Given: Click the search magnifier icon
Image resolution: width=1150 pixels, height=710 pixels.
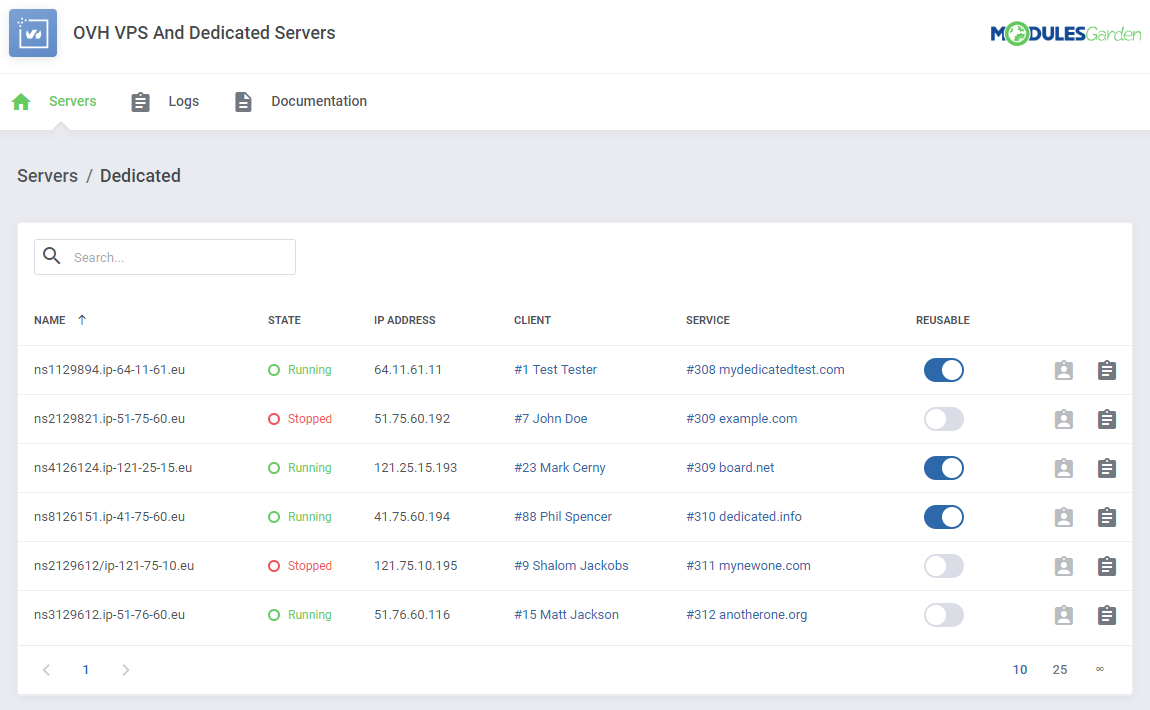Looking at the screenshot, I should pyautogui.click(x=51, y=256).
